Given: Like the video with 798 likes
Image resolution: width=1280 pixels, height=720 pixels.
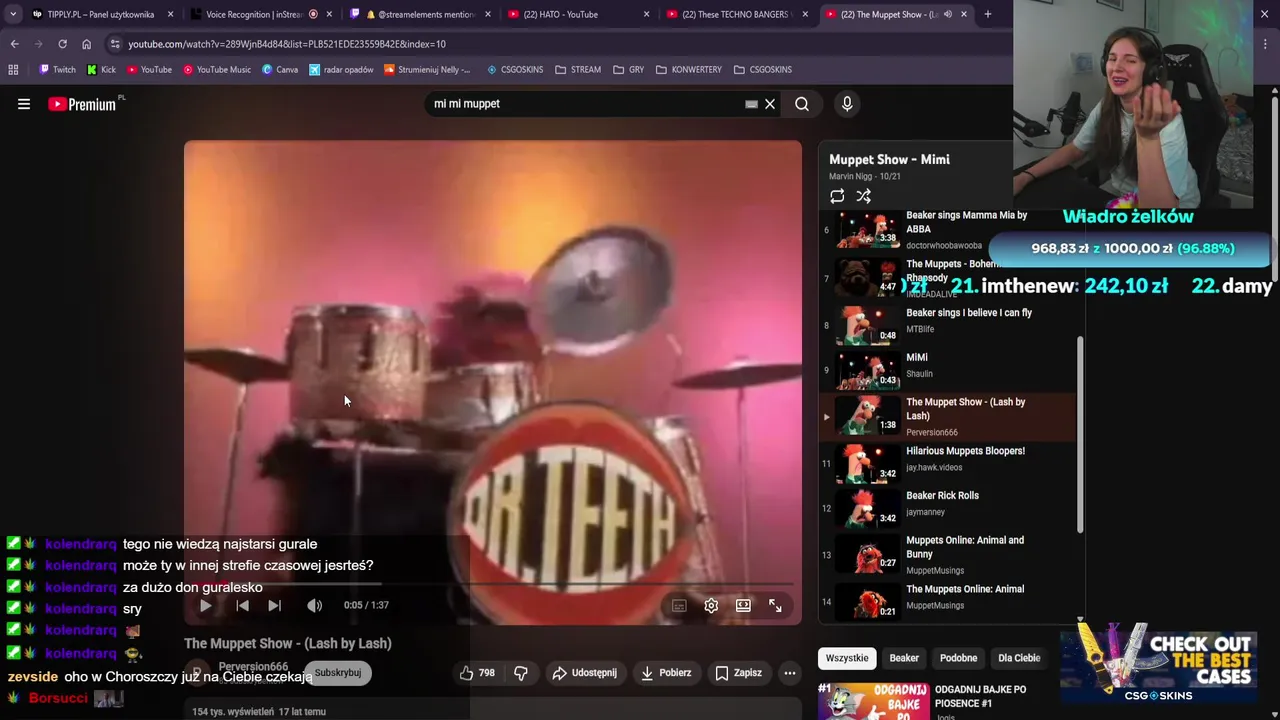Looking at the screenshot, I should 477,673.
